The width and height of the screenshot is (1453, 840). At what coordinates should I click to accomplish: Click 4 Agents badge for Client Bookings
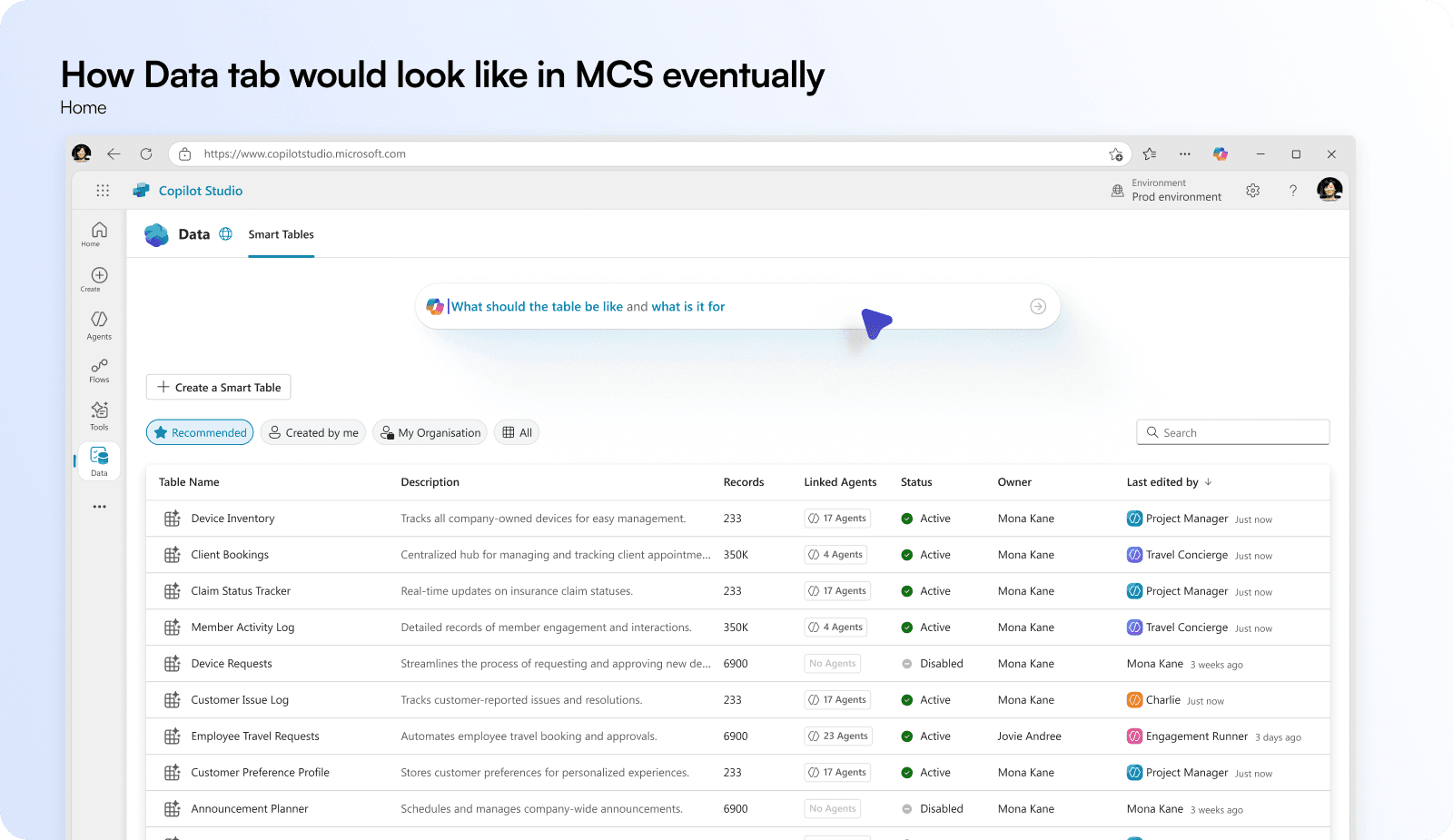pos(836,555)
